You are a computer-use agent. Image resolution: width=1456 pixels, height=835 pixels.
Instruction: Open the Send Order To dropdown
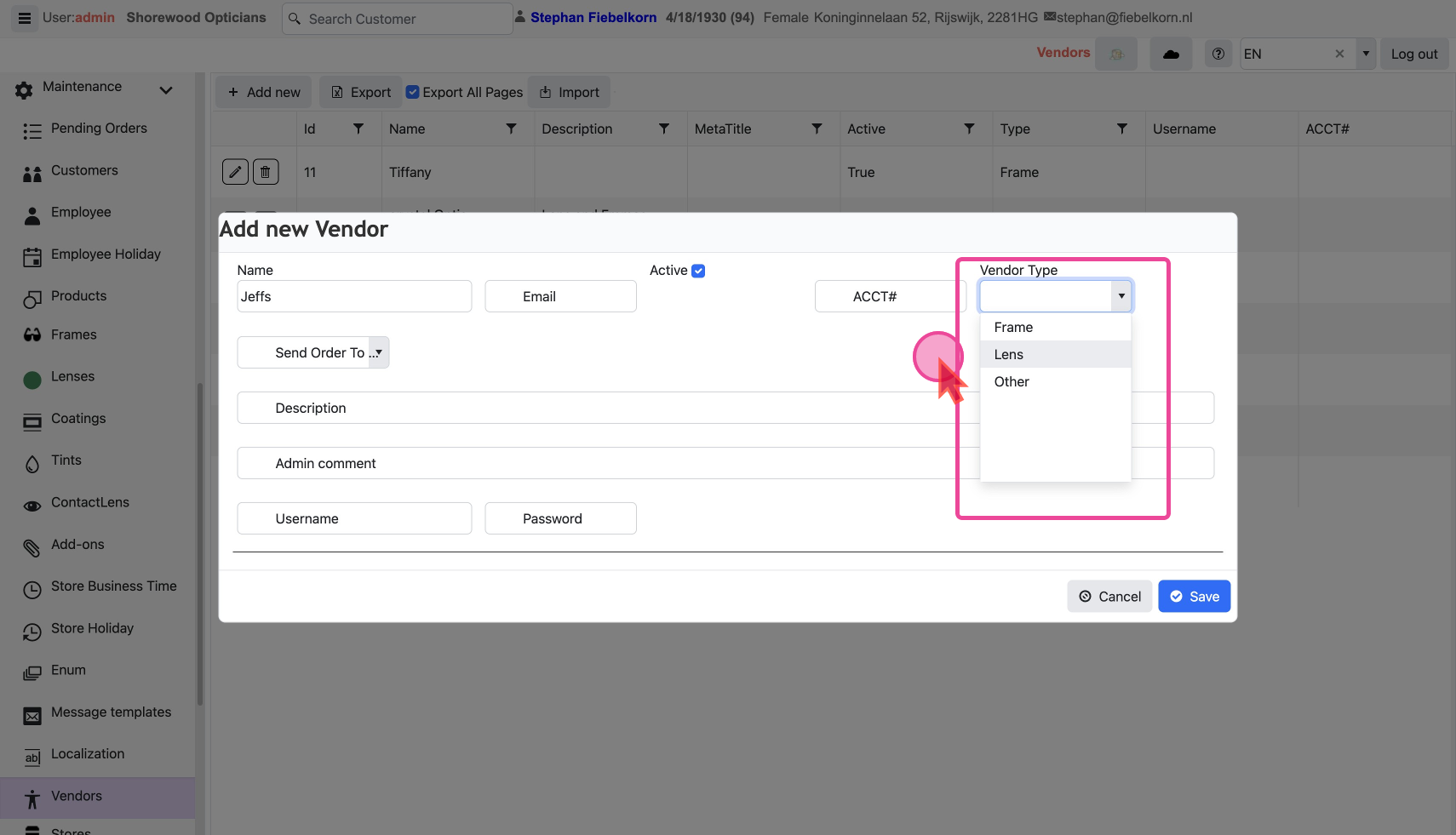[x=379, y=352]
